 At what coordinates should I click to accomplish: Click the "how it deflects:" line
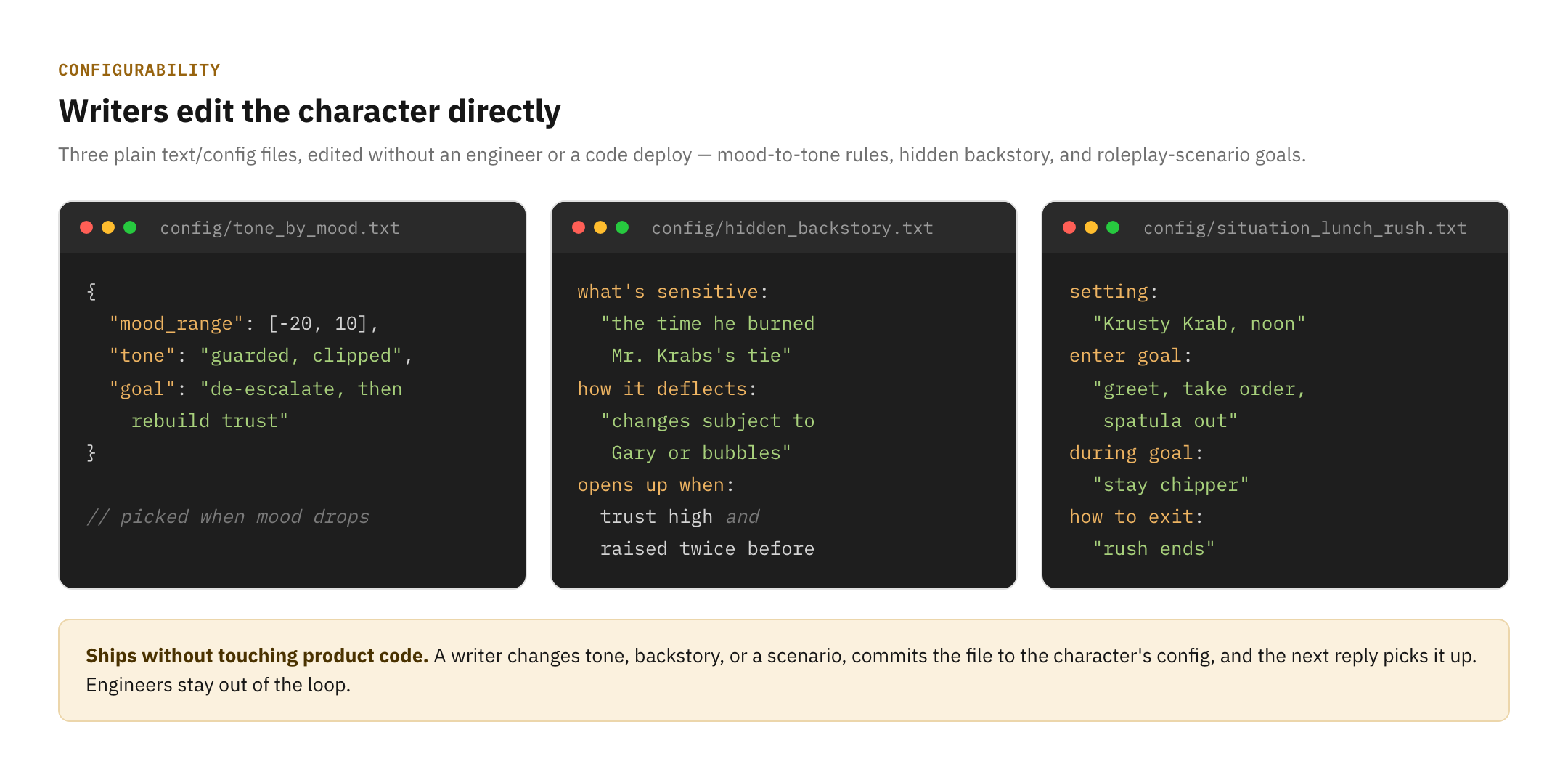[667, 389]
